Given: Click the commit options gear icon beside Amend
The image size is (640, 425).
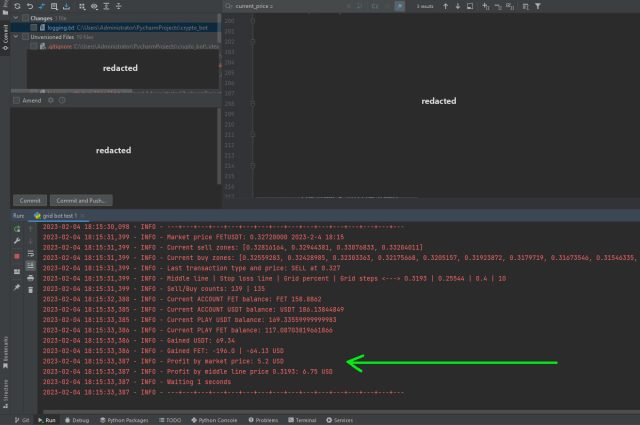Looking at the screenshot, I should click(x=51, y=100).
